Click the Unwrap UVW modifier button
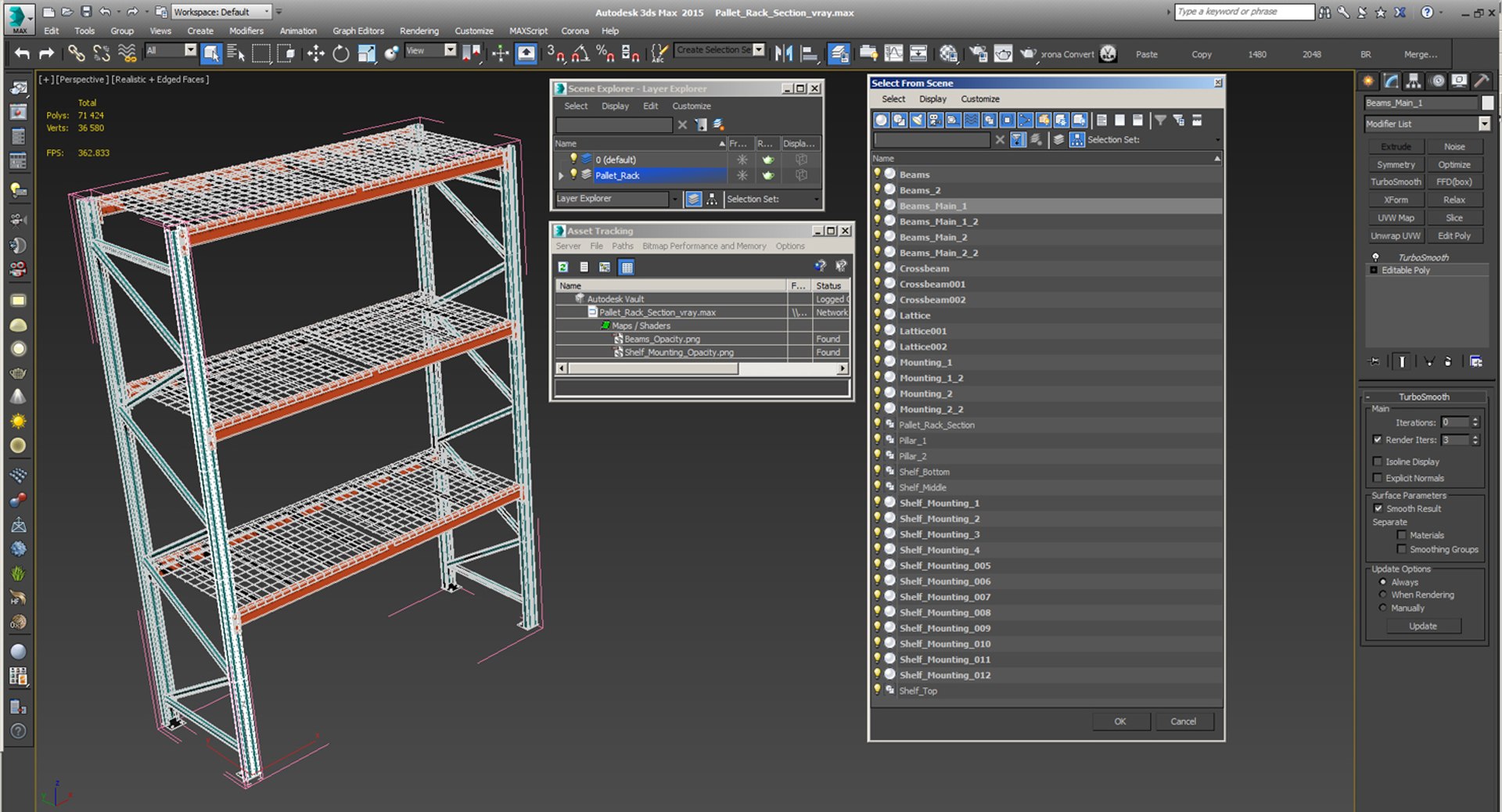The image size is (1502, 812). pyautogui.click(x=1396, y=235)
